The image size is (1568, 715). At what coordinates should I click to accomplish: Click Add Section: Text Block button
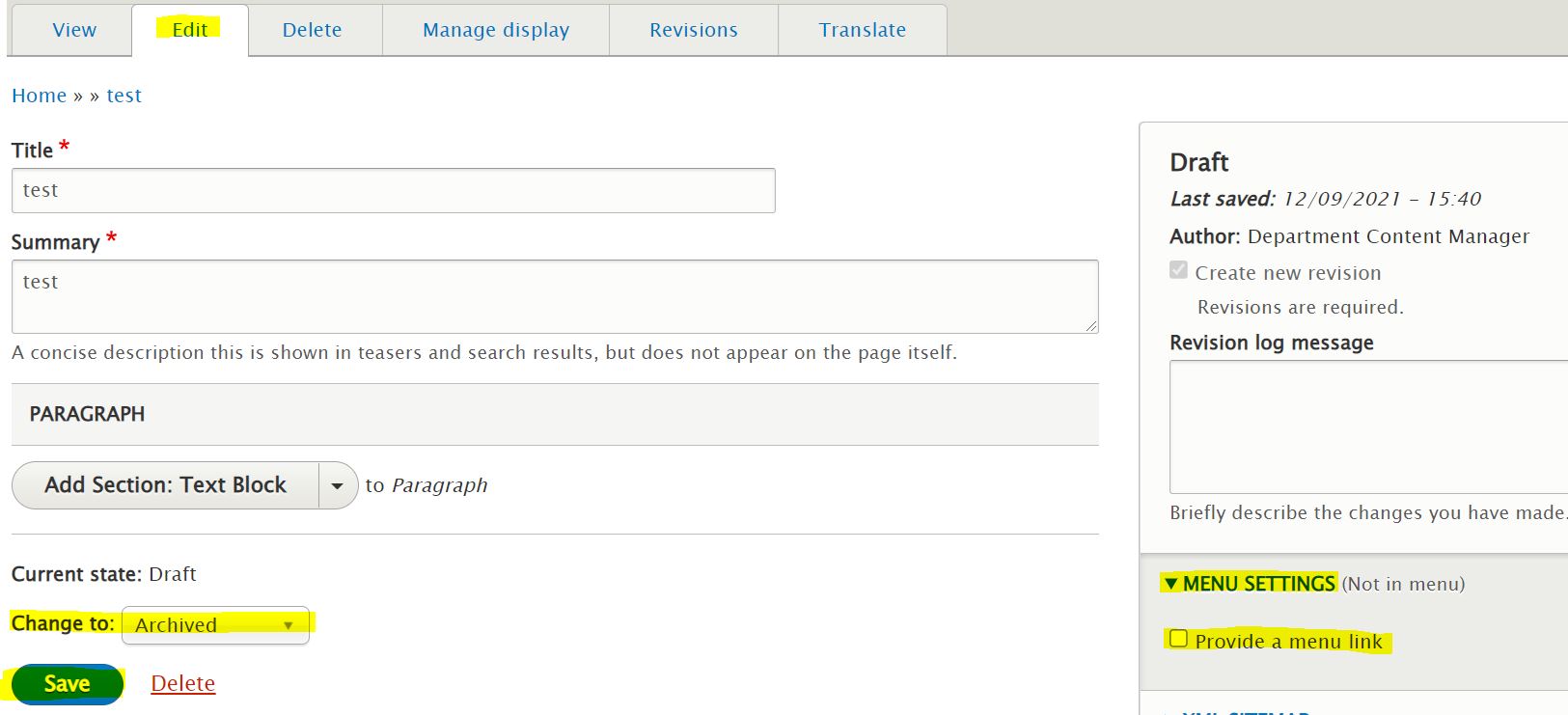click(x=165, y=485)
